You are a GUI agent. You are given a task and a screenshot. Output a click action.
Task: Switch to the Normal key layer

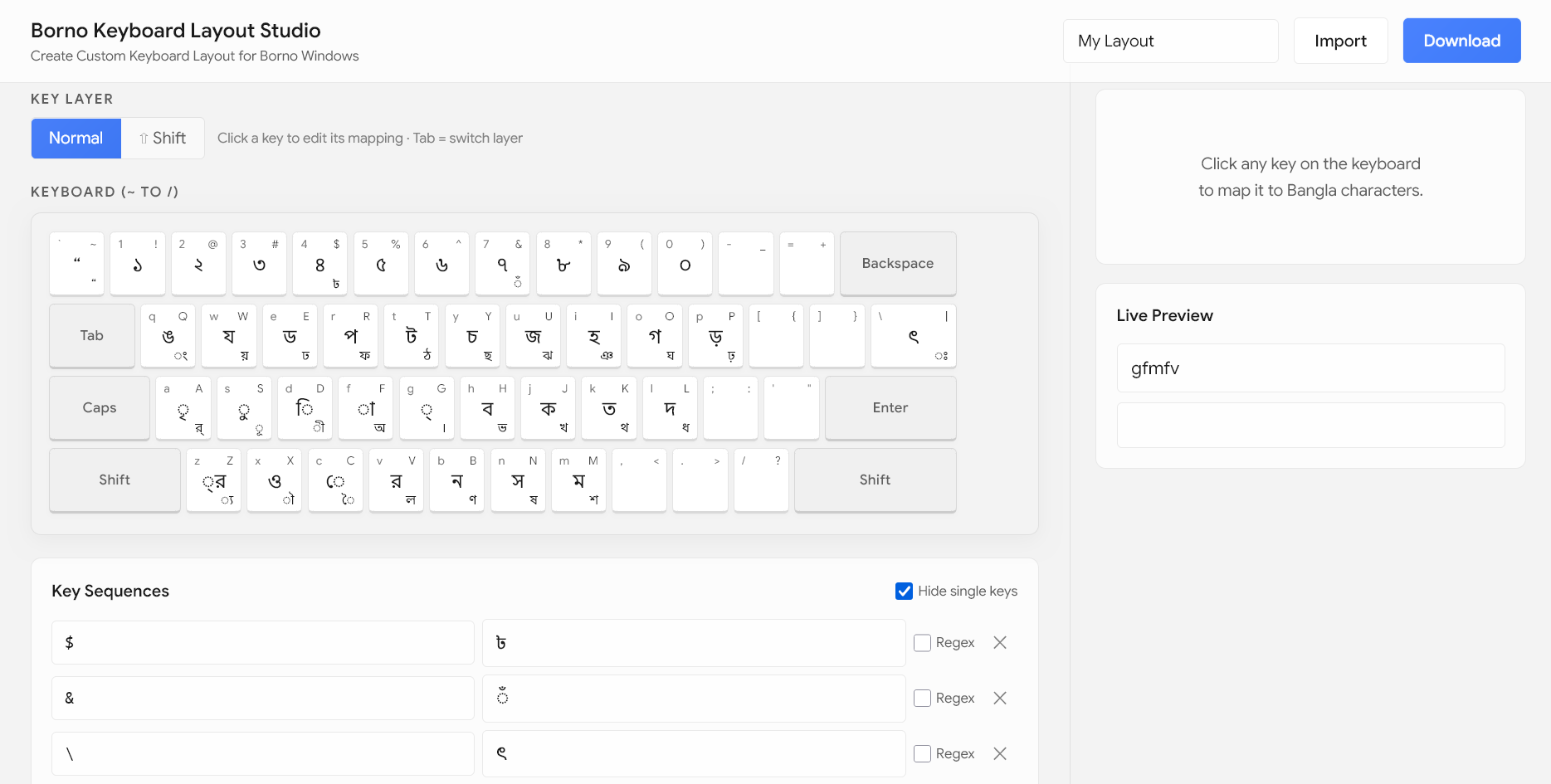(x=76, y=139)
